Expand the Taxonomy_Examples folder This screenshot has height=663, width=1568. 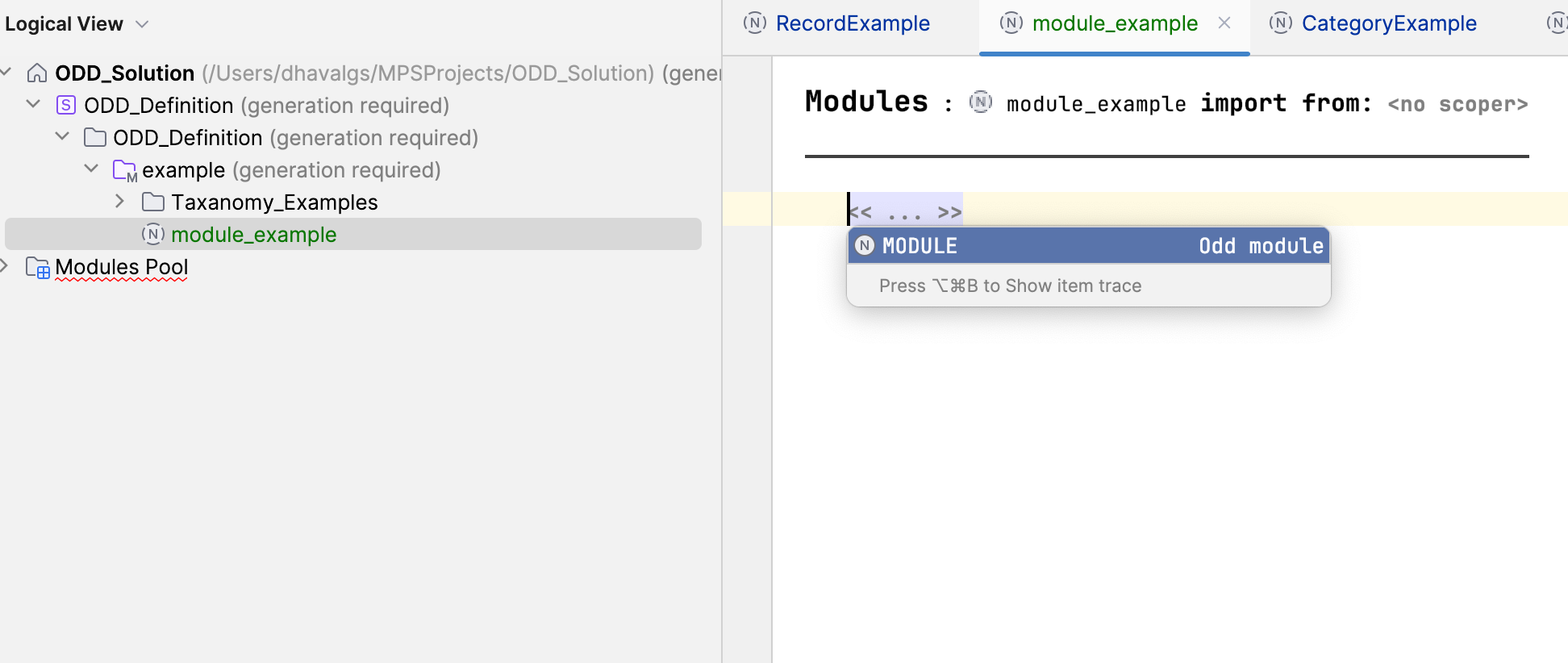pyautogui.click(x=119, y=201)
